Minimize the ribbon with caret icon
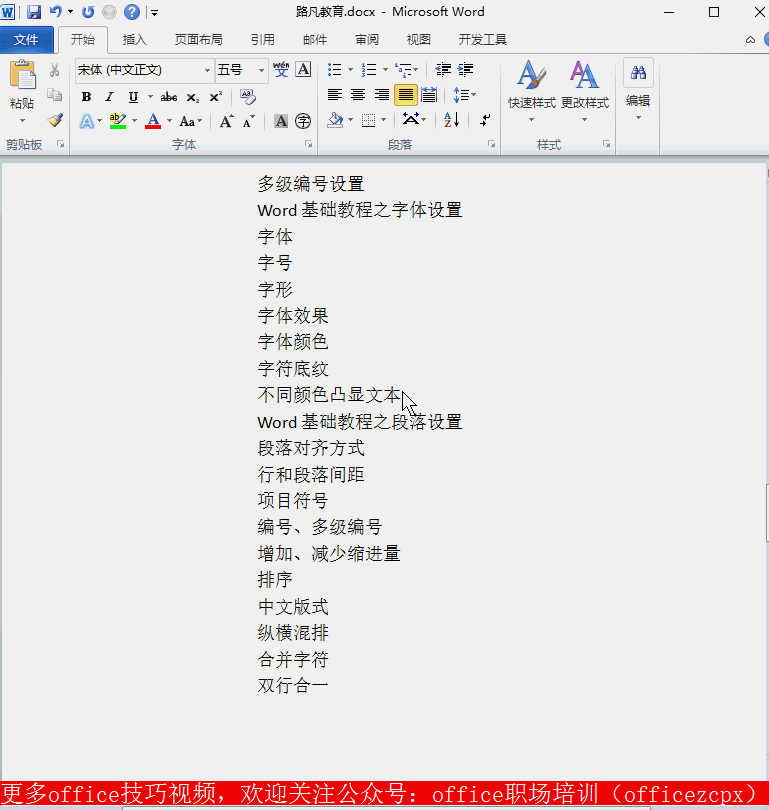 [x=750, y=40]
